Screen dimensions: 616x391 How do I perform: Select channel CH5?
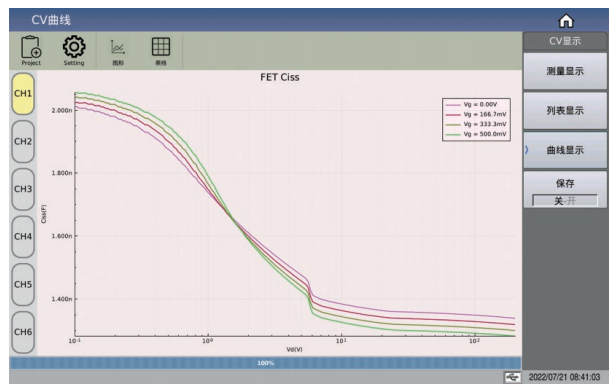pyautogui.click(x=23, y=285)
